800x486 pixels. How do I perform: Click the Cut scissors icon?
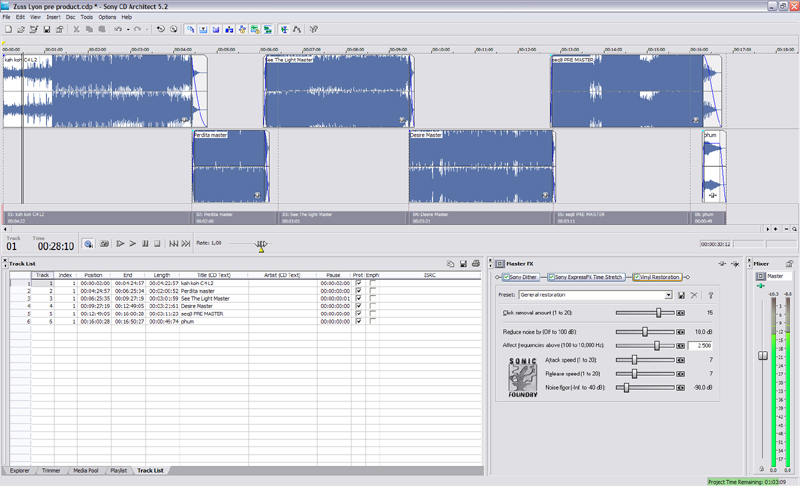(76, 30)
